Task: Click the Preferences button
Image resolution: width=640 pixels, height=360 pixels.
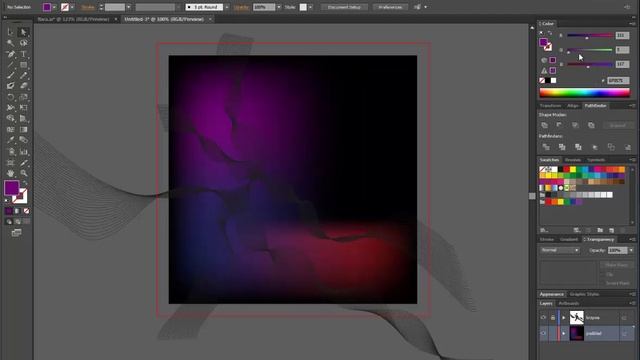Action: coord(390,7)
